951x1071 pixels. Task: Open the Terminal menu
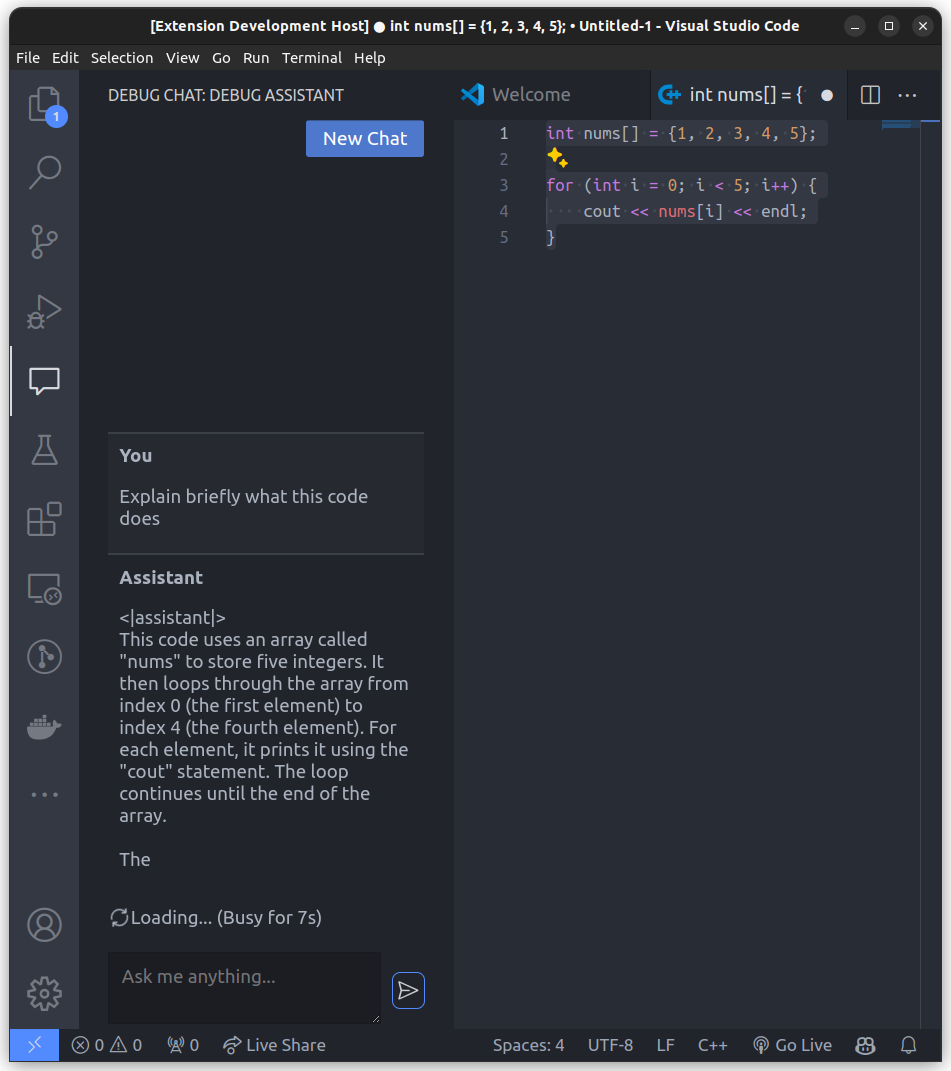[311, 58]
